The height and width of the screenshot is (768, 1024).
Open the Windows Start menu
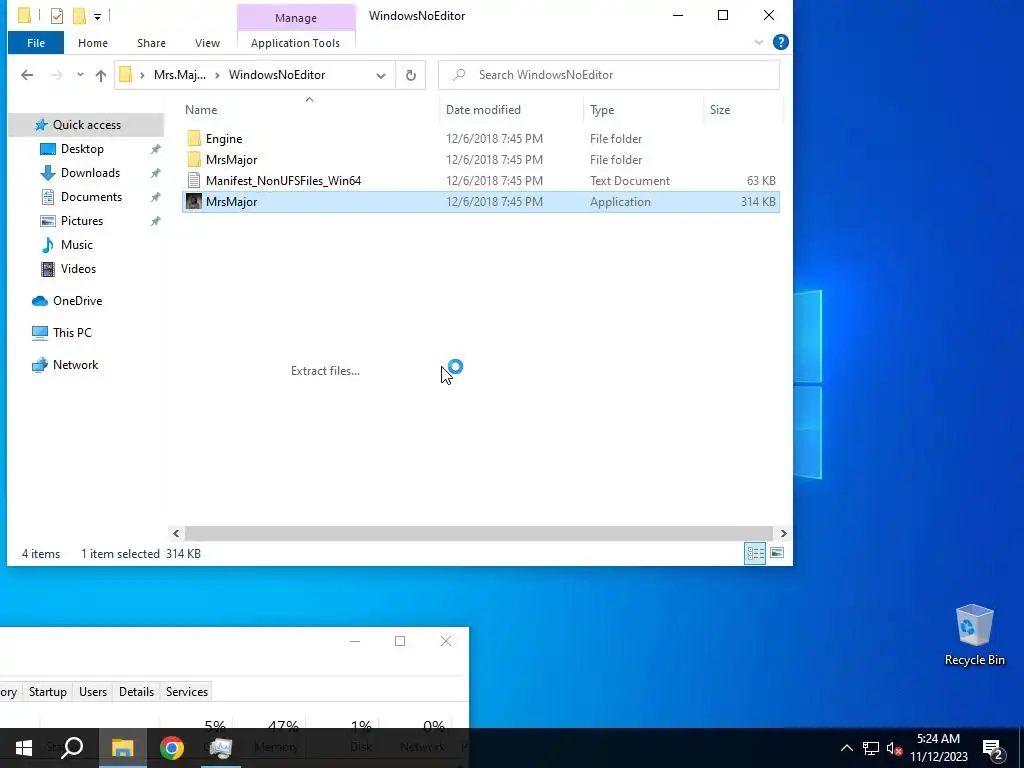pos(24,748)
